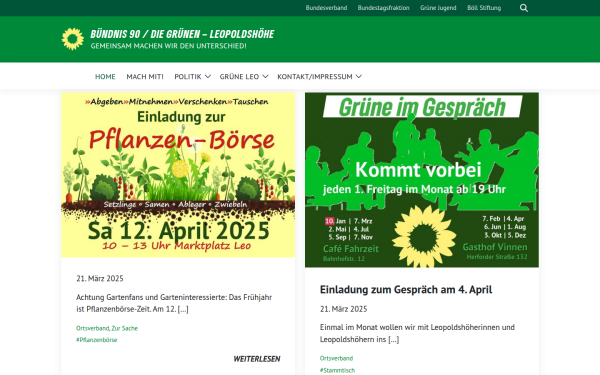Visit the Grüne Jugend link
The image size is (600, 375).
[x=438, y=8]
